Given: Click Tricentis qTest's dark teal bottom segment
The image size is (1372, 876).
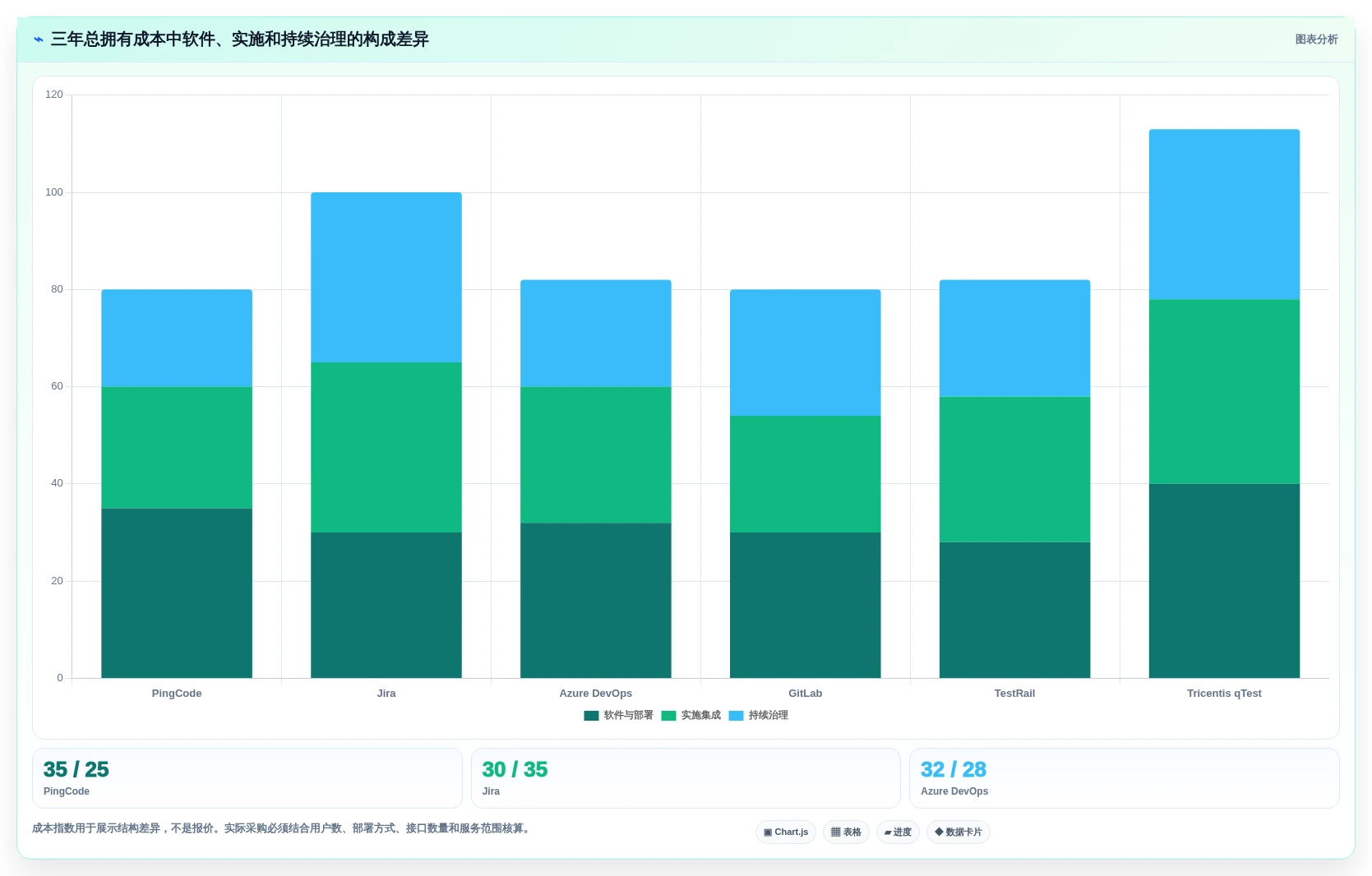Looking at the screenshot, I should pyautogui.click(x=1225, y=581).
